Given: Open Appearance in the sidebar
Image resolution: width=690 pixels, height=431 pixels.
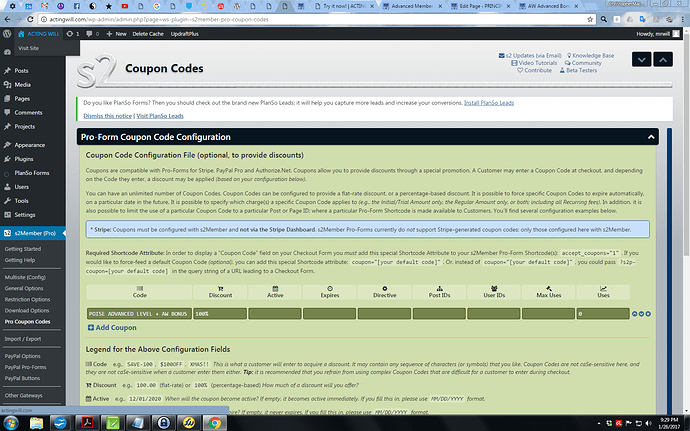Looking at the screenshot, I should tap(29, 145).
